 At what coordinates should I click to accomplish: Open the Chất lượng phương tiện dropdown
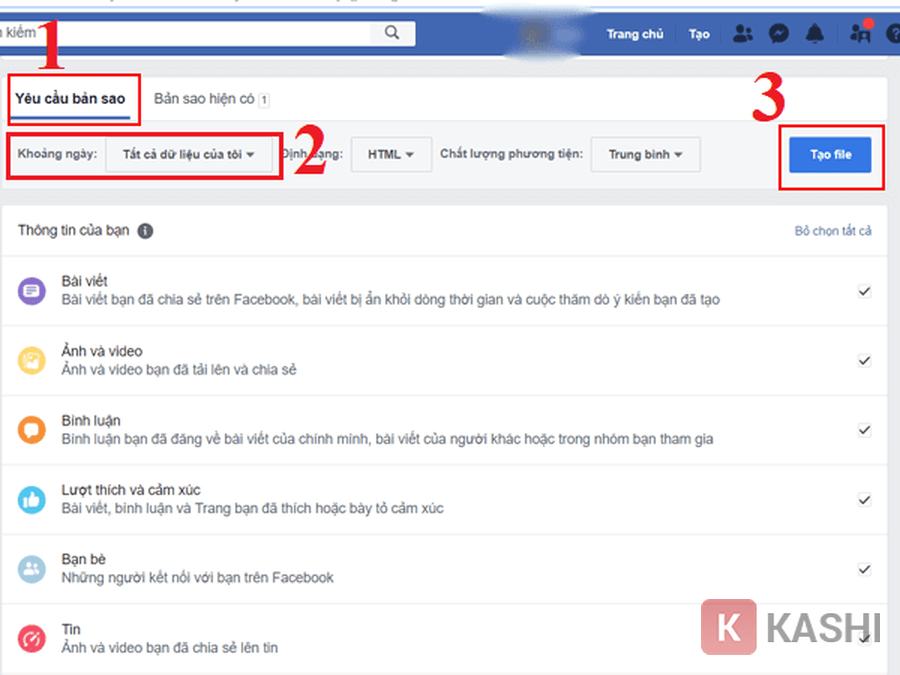[x=645, y=155]
